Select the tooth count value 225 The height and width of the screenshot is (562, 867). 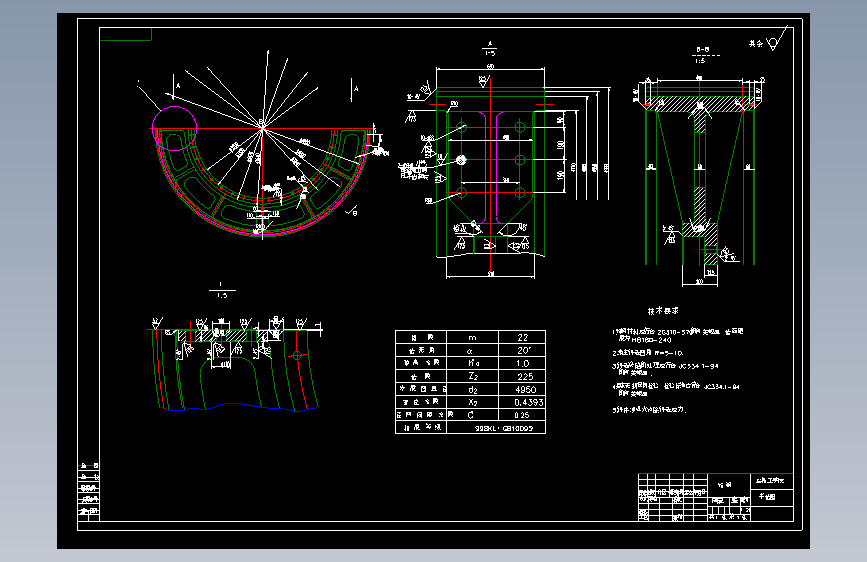525,377
